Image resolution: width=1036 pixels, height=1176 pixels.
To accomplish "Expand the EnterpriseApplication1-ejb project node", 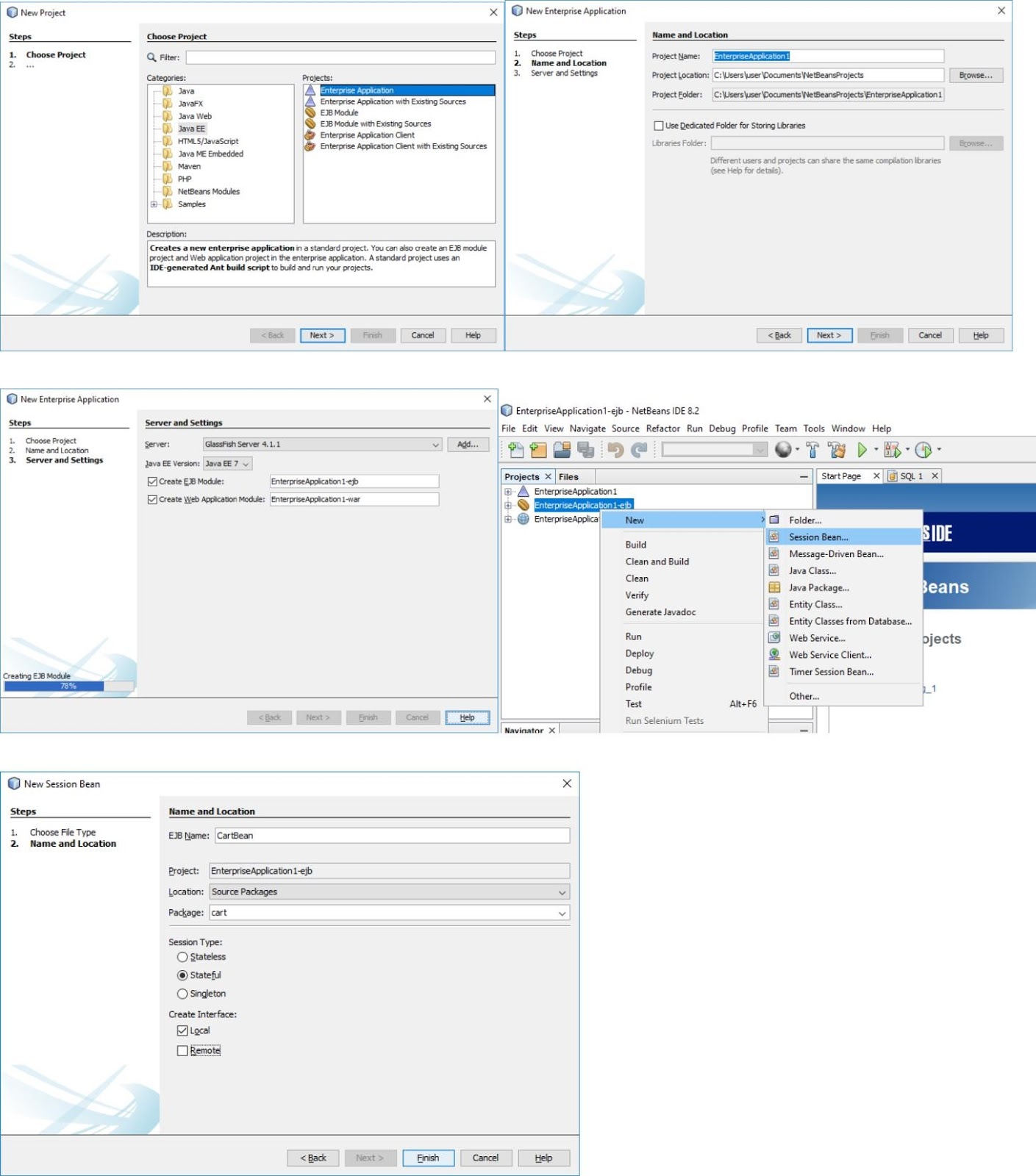I will click(507, 506).
